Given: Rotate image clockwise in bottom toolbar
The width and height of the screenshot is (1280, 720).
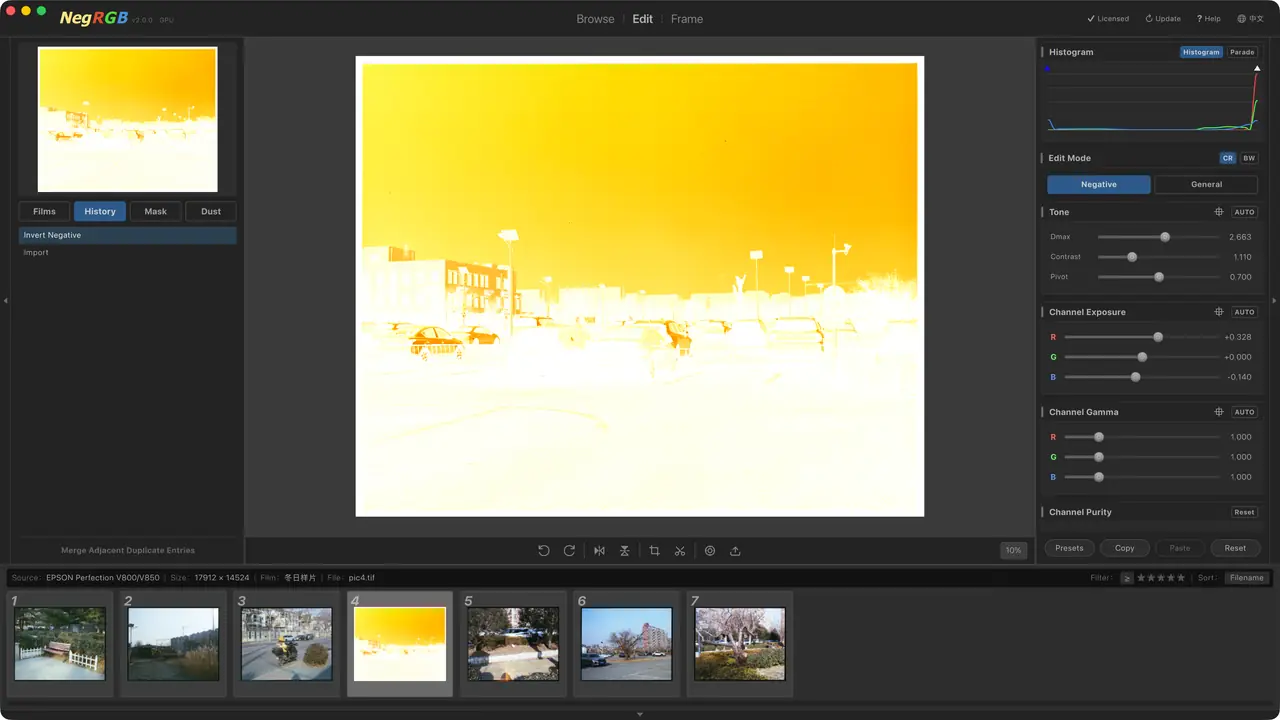Looking at the screenshot, I should 569,551.
